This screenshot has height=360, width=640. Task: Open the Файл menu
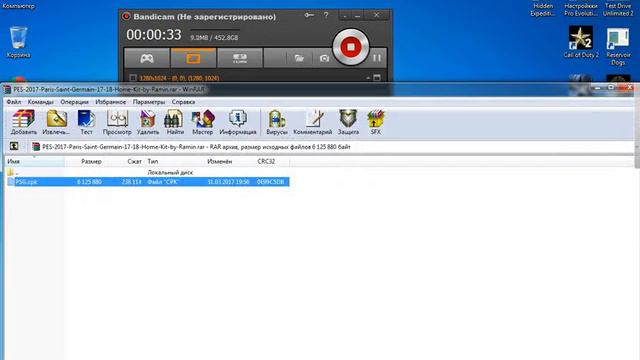pos(13,102)
